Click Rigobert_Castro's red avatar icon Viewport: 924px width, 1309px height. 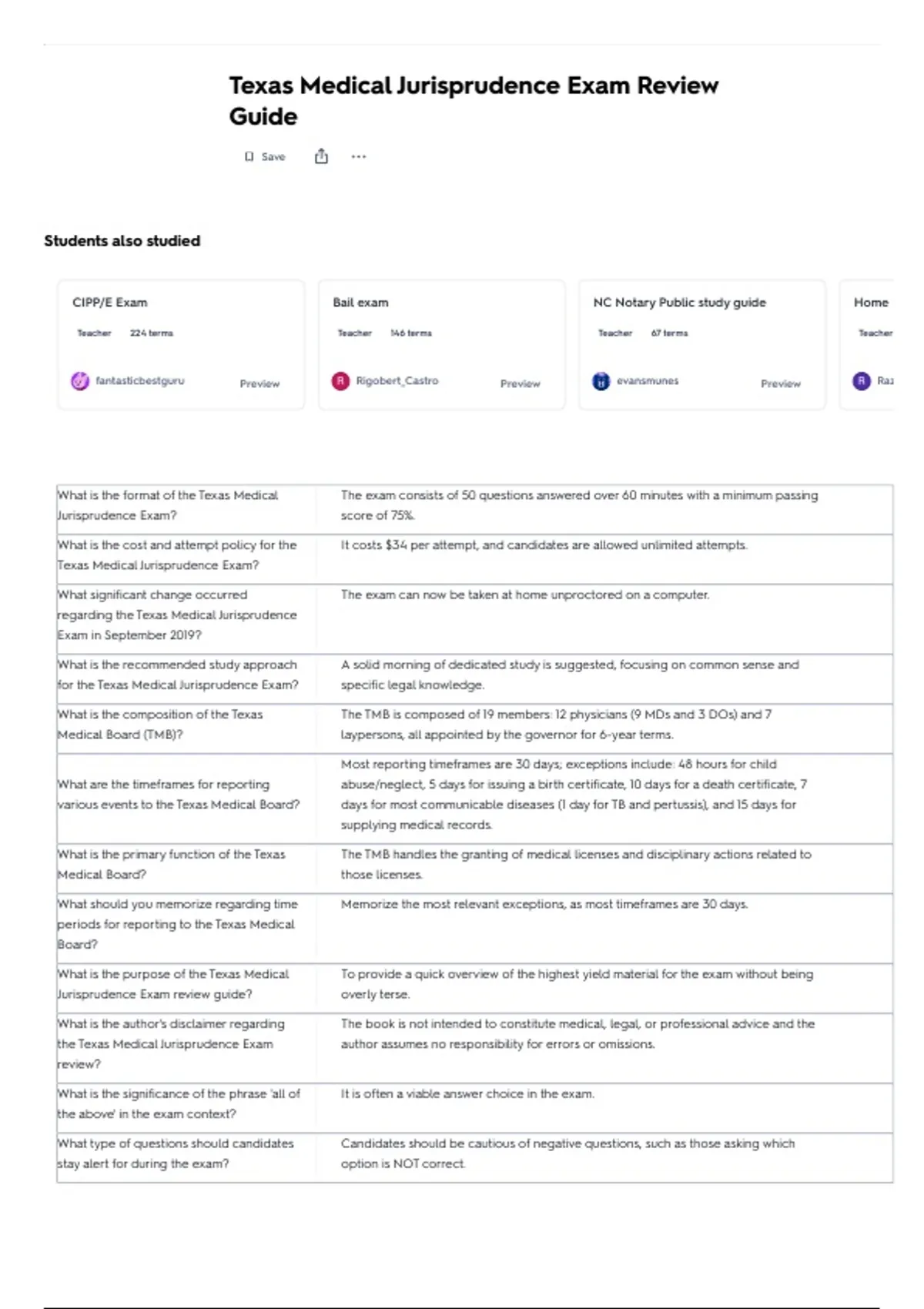click(340, 380)
